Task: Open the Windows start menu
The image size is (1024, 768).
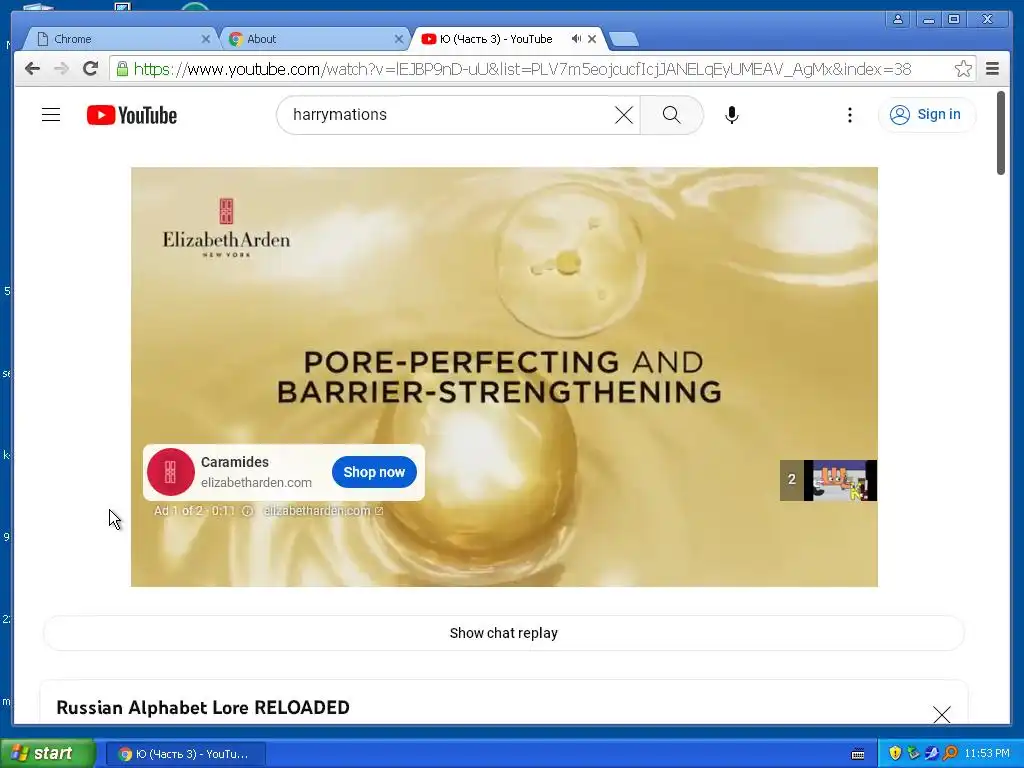Action: tap(47, 754)
